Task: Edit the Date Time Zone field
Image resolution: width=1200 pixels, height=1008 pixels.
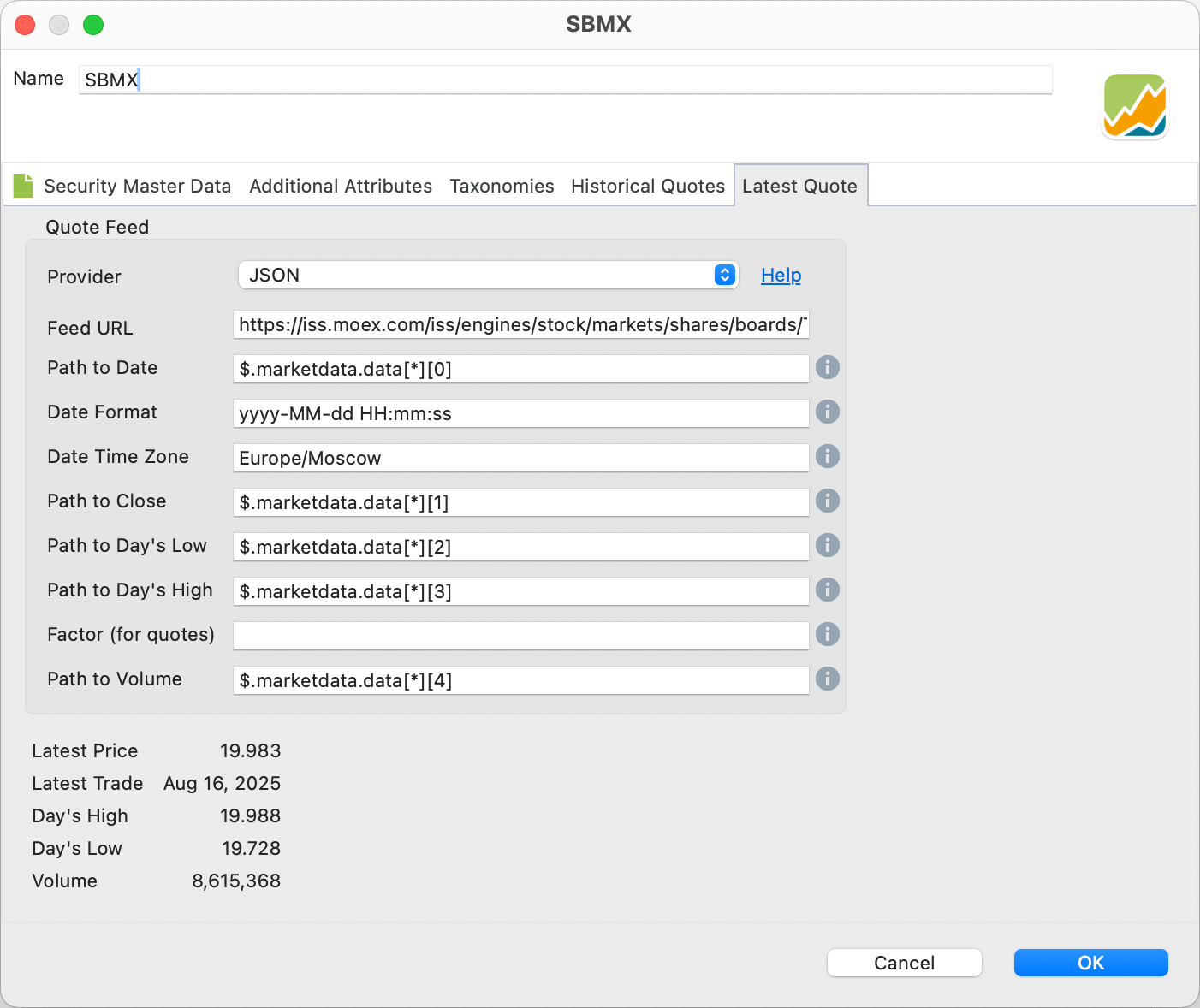Action: pyautogui.click(x=521, y=458)
